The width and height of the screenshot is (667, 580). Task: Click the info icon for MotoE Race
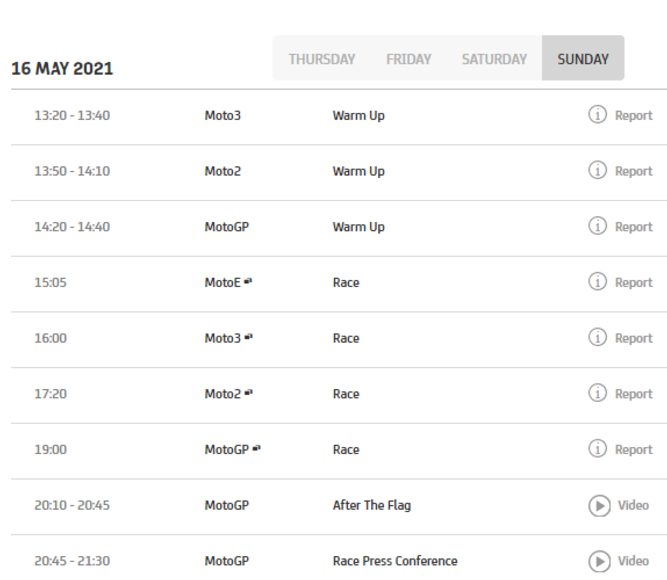pos(597,282)
